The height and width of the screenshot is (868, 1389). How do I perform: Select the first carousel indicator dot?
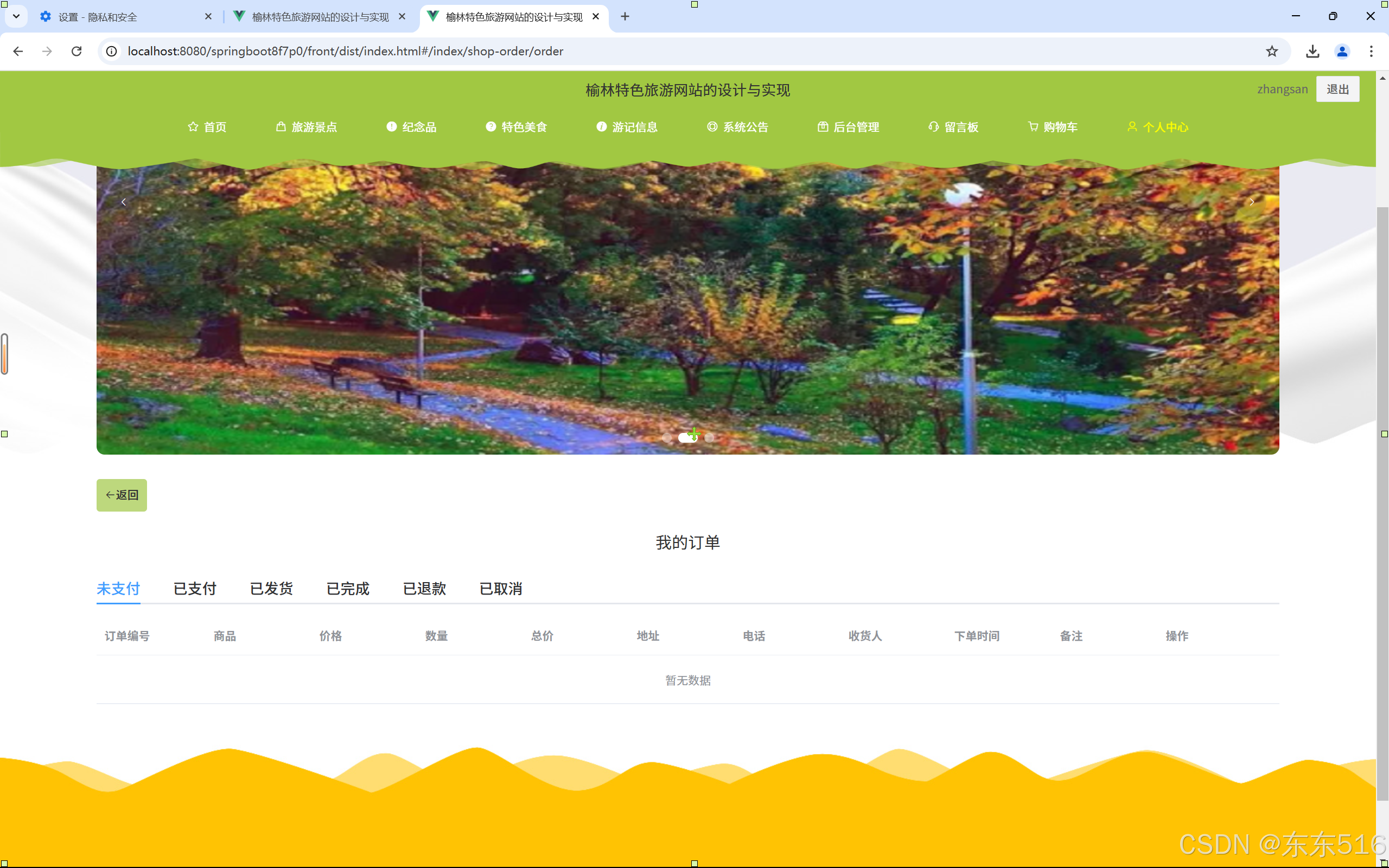coord(666,437)
